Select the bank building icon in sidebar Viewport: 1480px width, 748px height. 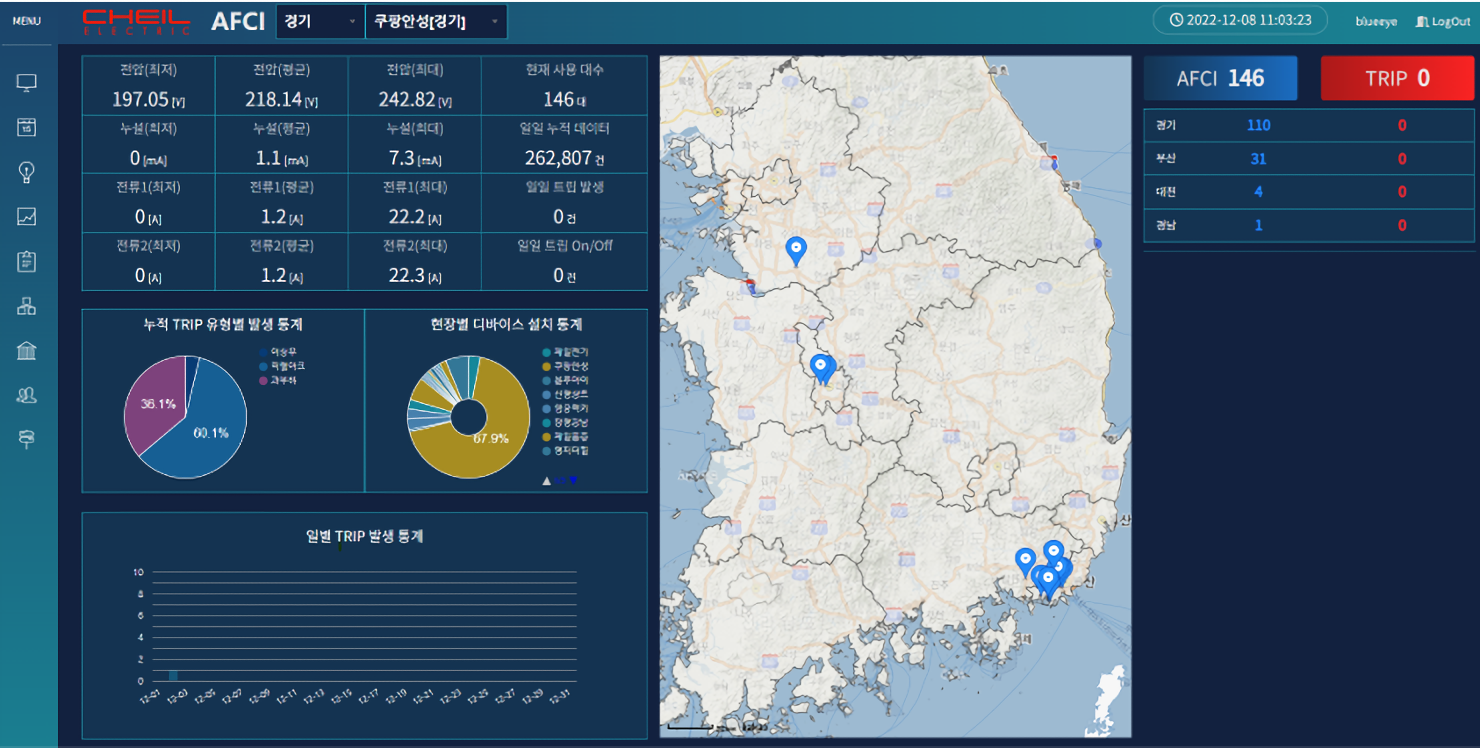27,350
